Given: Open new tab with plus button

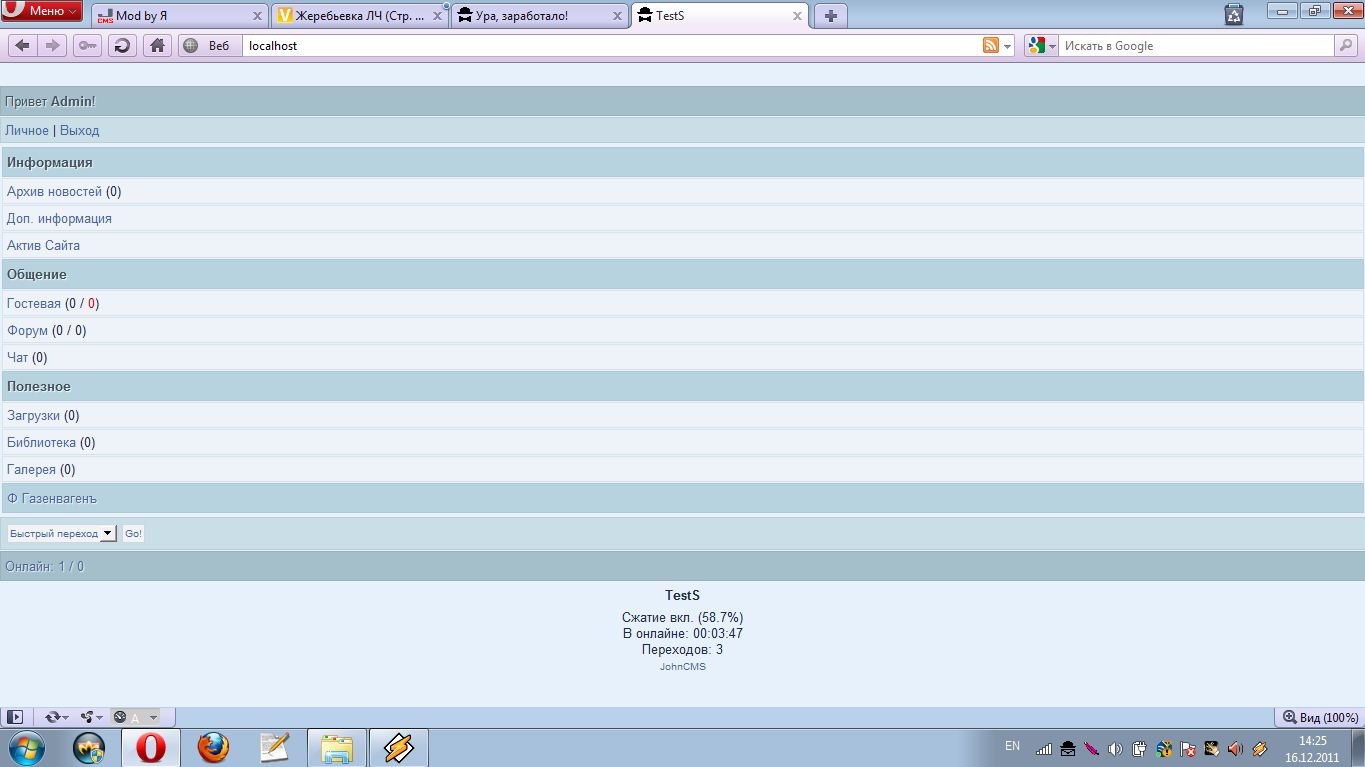Looking at the screenshot, I should click(830, 16).
